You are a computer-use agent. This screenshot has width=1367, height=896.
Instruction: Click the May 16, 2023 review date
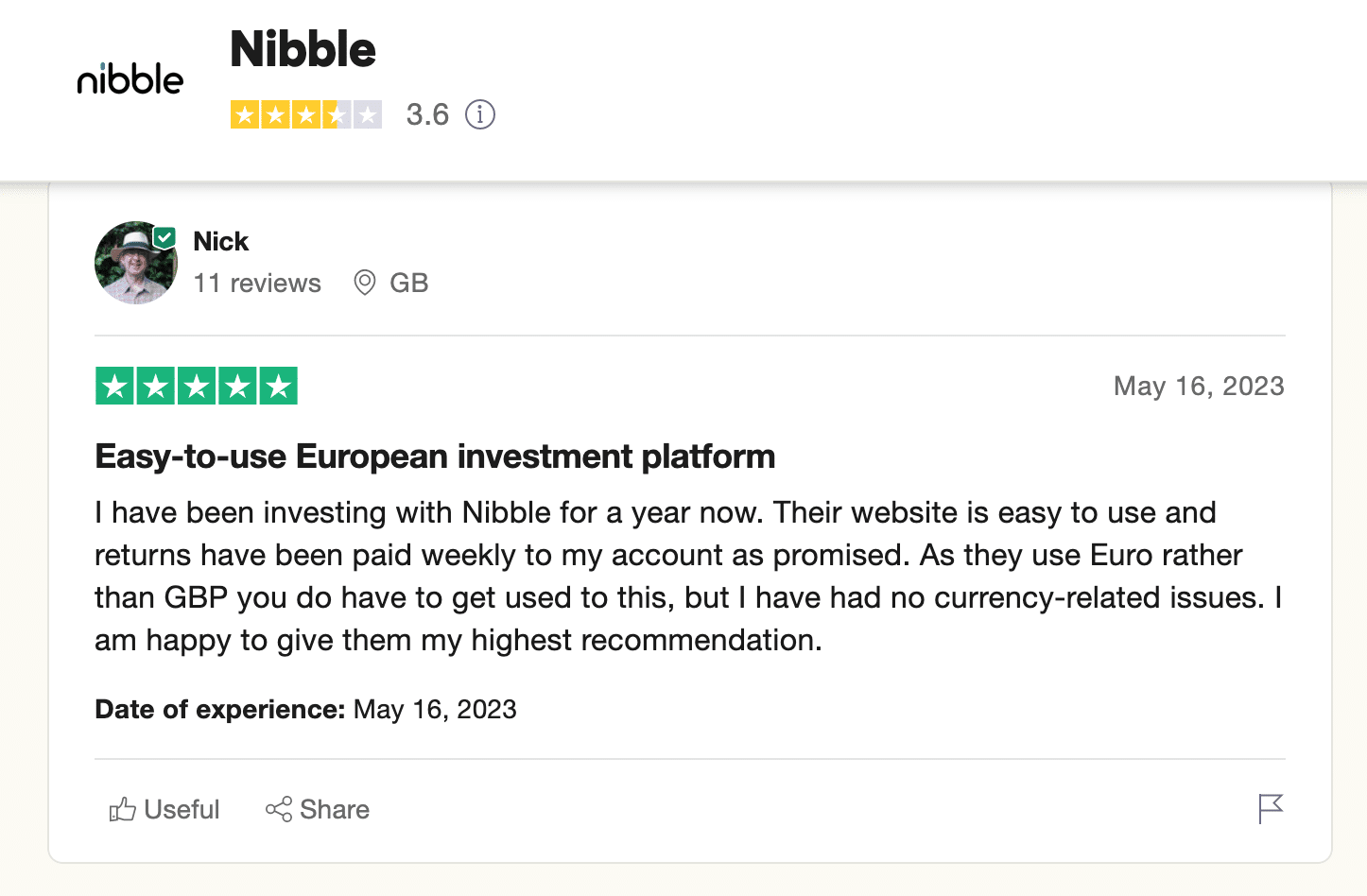1198,386
